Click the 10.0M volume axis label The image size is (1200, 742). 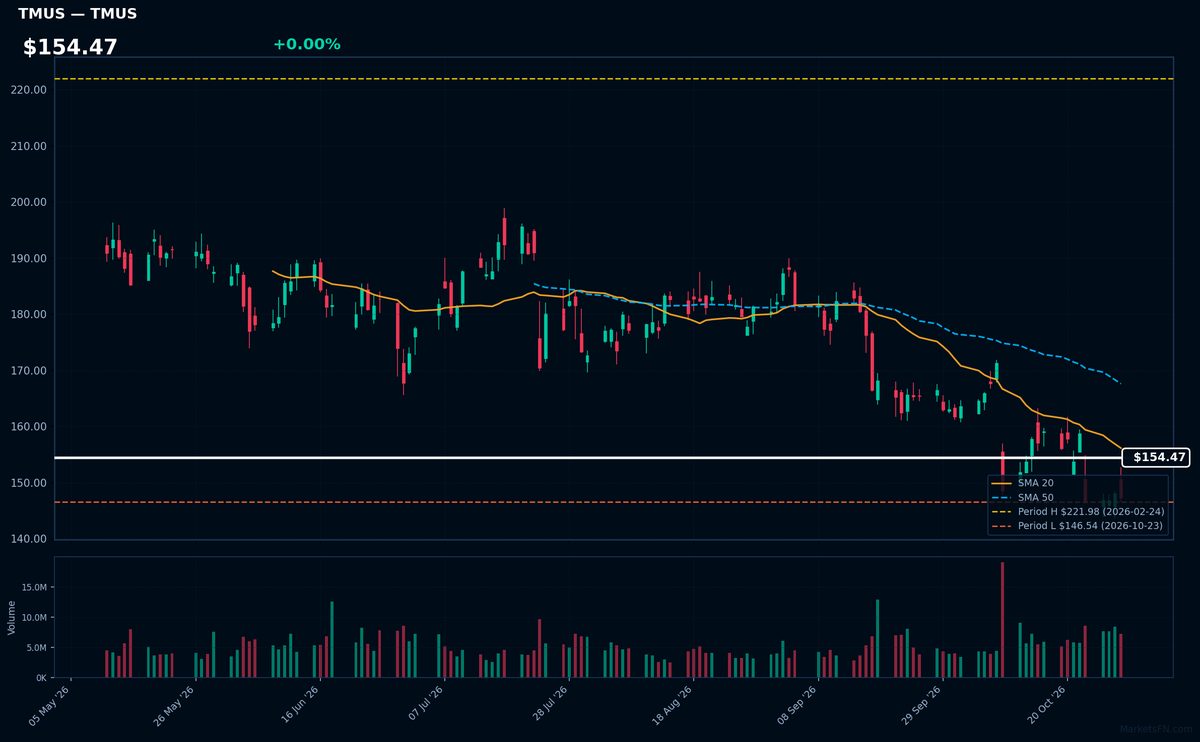34,618
